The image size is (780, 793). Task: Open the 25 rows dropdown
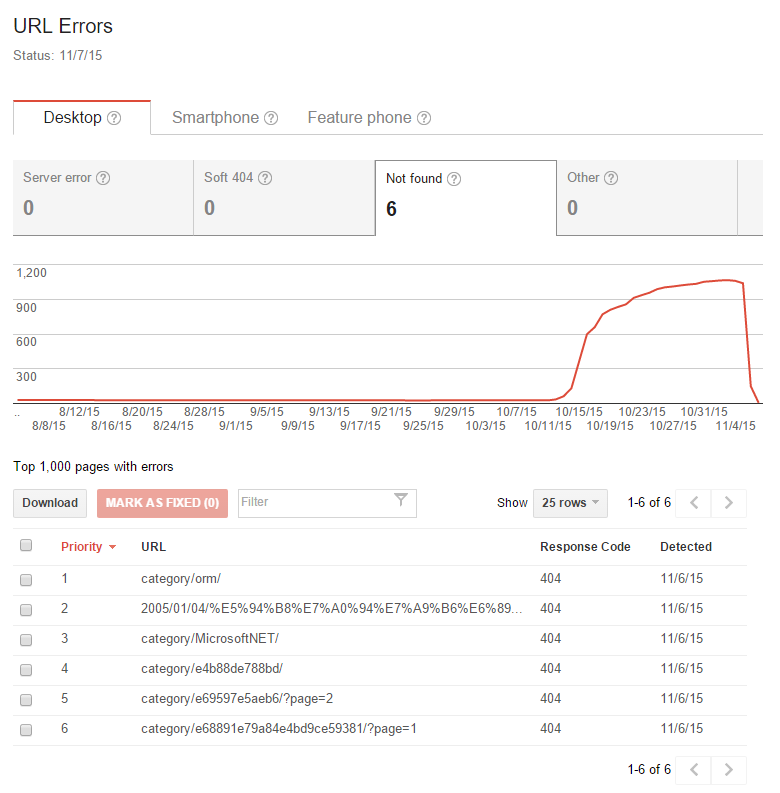(x=569, y=503)
